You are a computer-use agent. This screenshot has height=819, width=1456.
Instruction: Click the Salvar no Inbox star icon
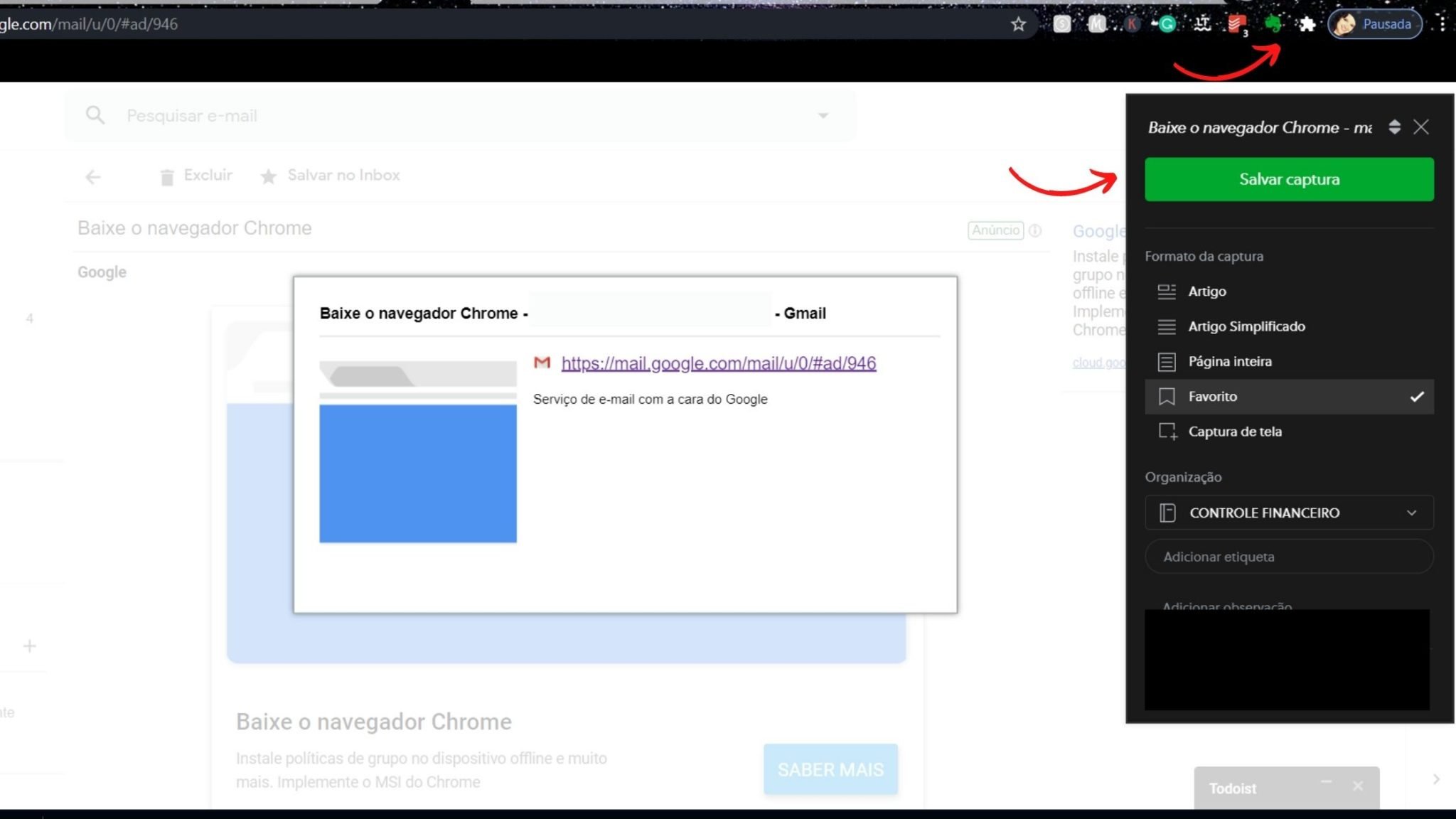[x=268, y=176]
